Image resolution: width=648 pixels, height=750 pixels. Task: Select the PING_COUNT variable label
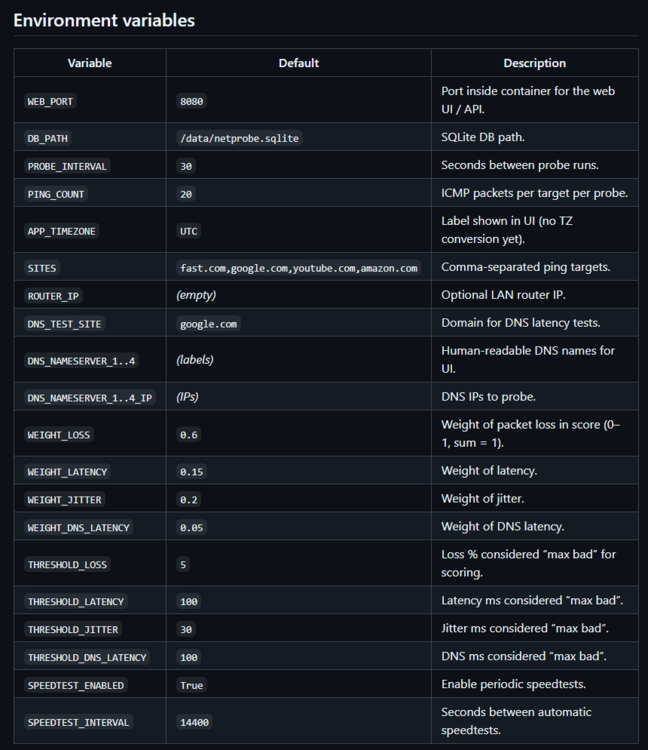point(56,194)
